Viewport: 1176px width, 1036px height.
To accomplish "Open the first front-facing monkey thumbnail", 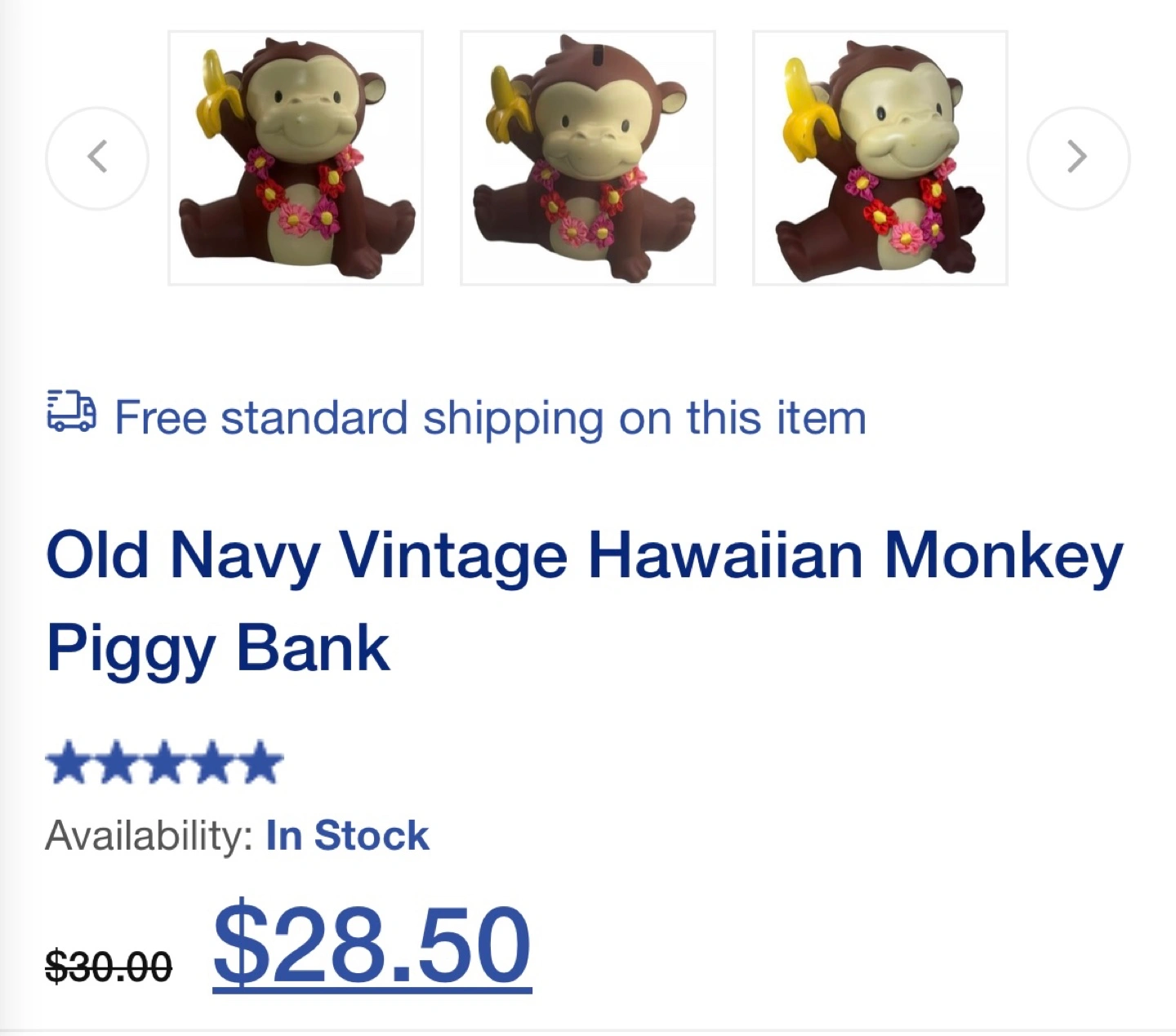I will click(x=296, y=158).
